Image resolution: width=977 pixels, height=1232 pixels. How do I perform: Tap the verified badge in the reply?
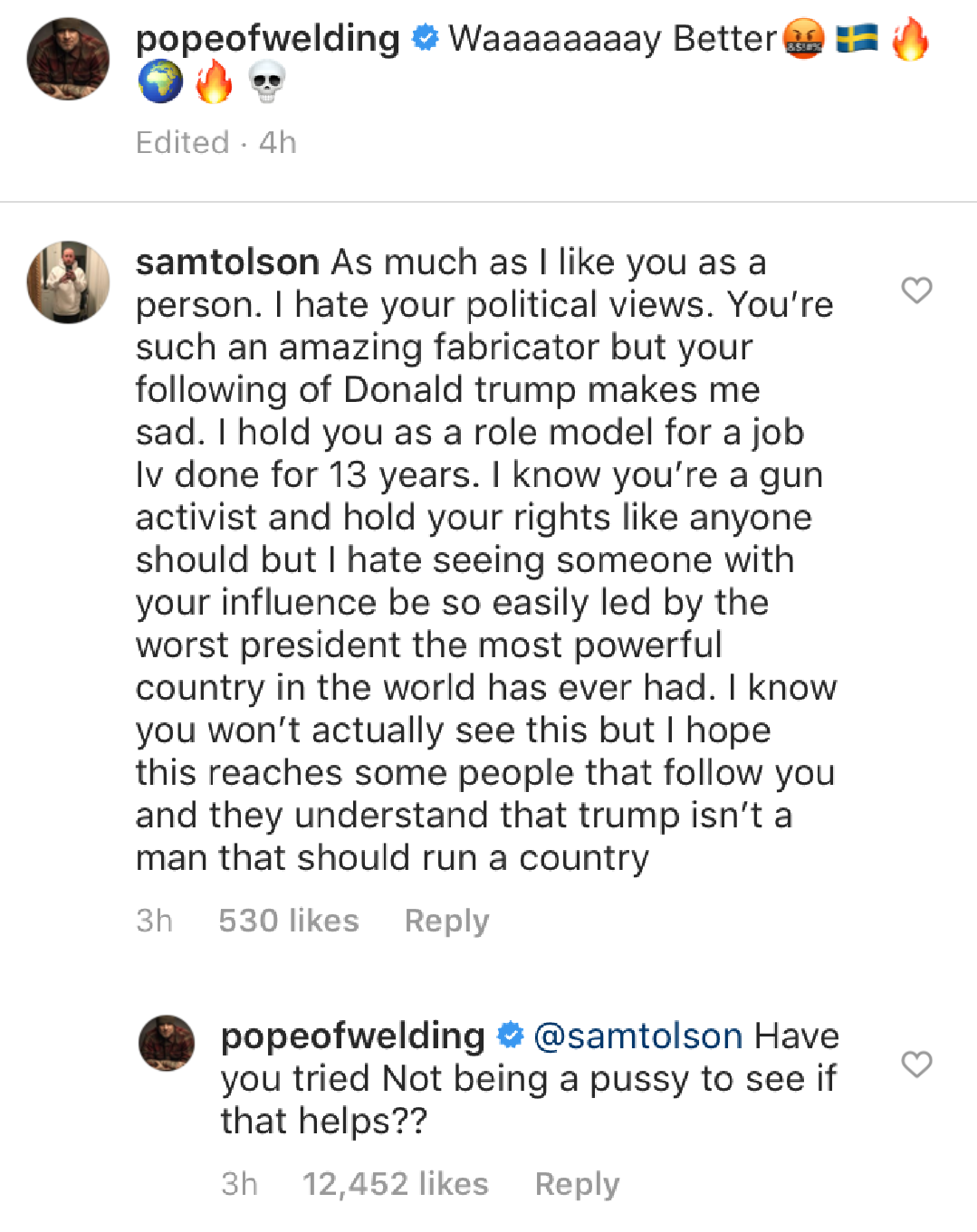pyautogui.click(x=510, y=1036)
